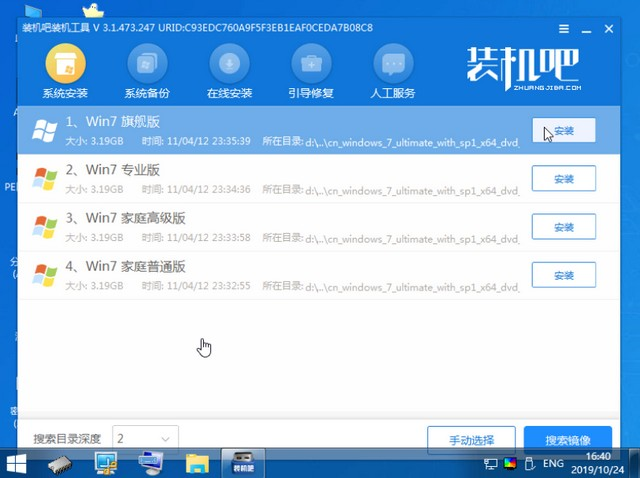Install Win7 旗舰版 with its 安装 button

(x=563, y=131)
